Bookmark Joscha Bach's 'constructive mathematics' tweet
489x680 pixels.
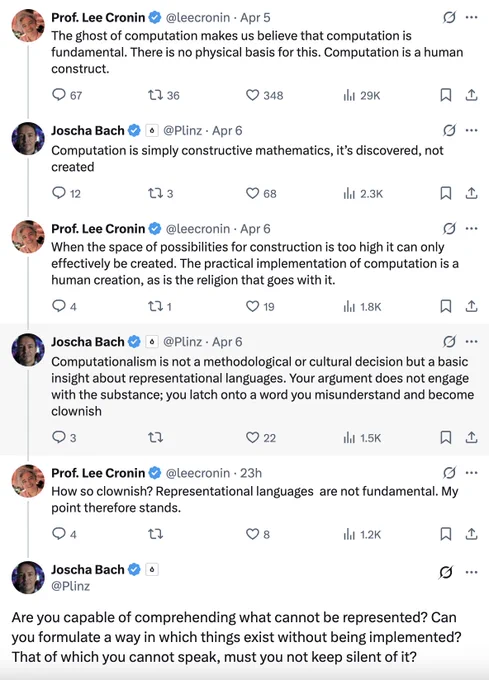446,193
